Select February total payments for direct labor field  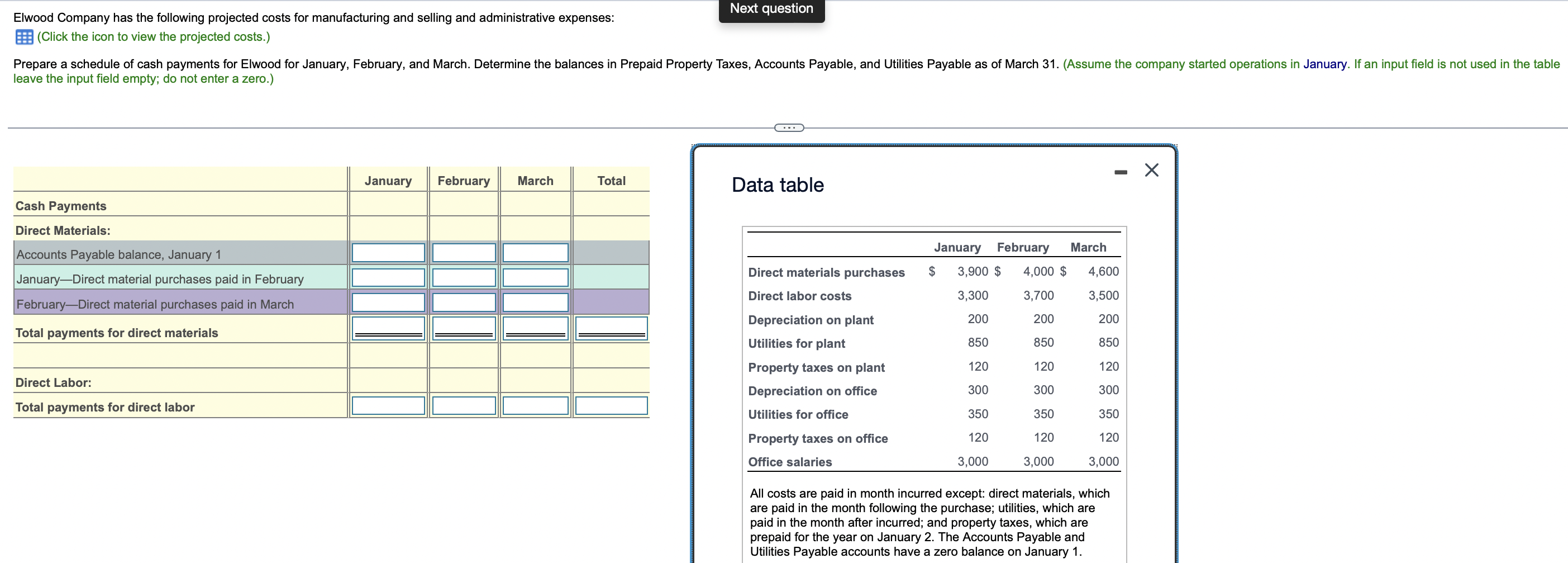click(464, 406)
